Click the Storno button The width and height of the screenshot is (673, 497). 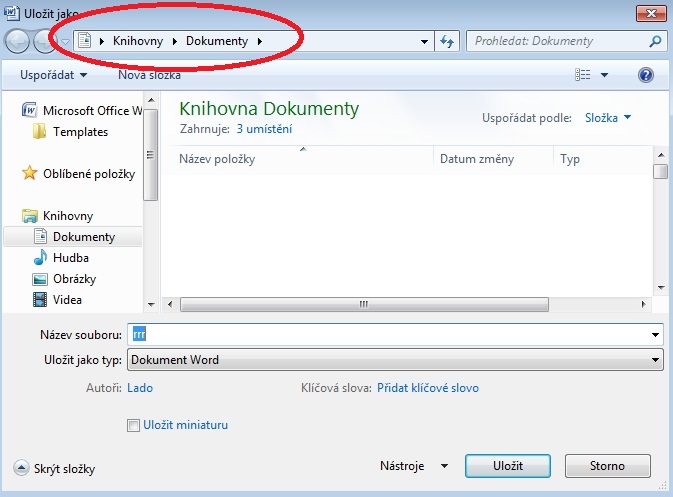coord(607,466)
